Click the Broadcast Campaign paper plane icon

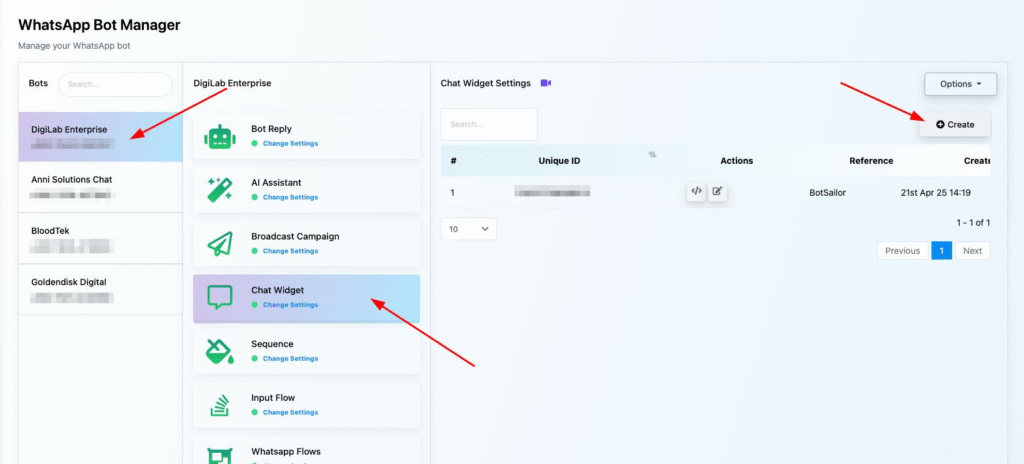pyautogui.click(x=219, y=244)
